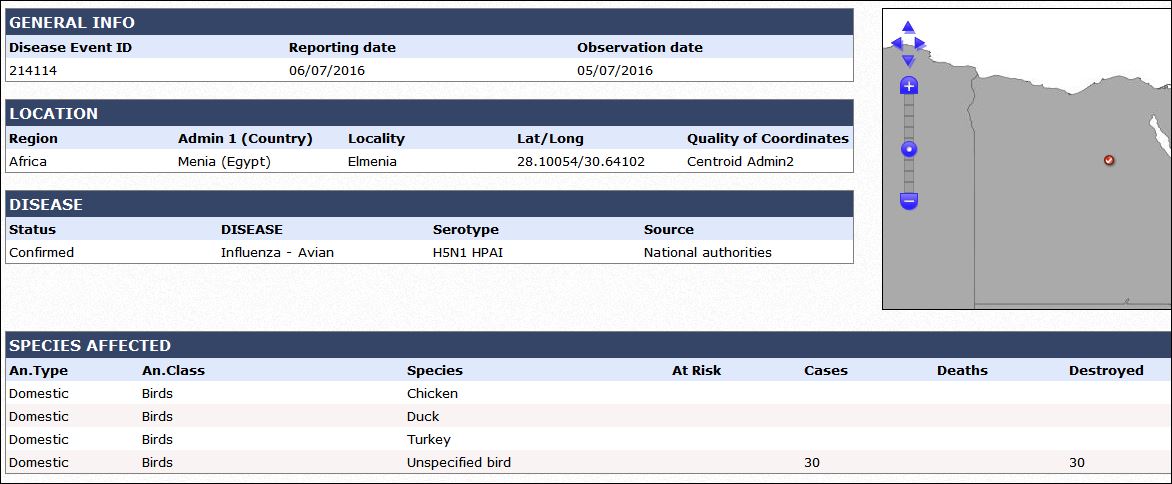The image size is (1172, 484).
Task: Pan the map right with arrow
Action: tap(920, 43)
